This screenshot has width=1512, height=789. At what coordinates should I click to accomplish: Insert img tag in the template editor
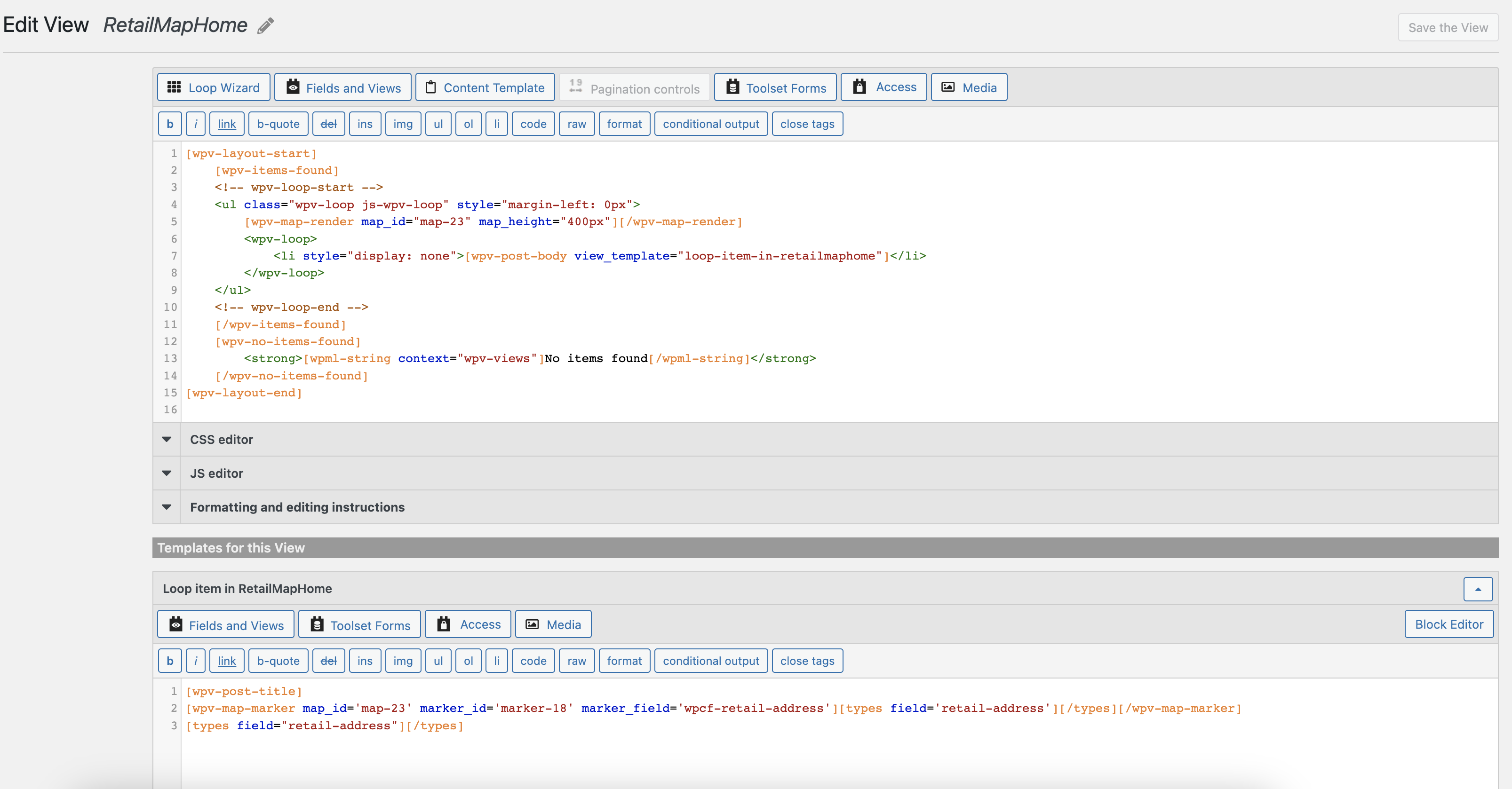(403, 661)
